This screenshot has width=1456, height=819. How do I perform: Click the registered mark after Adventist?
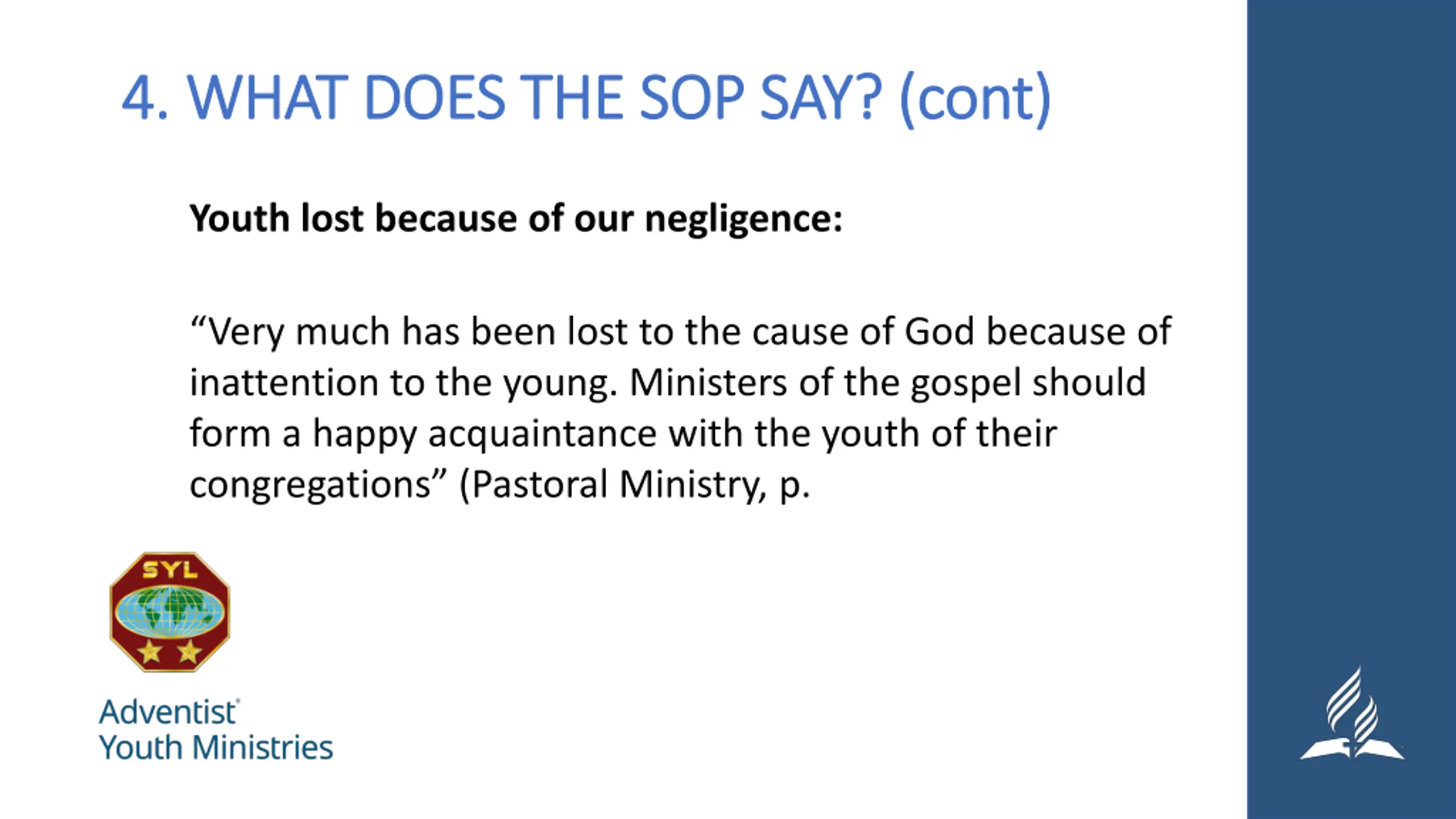(x=238, y=702)
